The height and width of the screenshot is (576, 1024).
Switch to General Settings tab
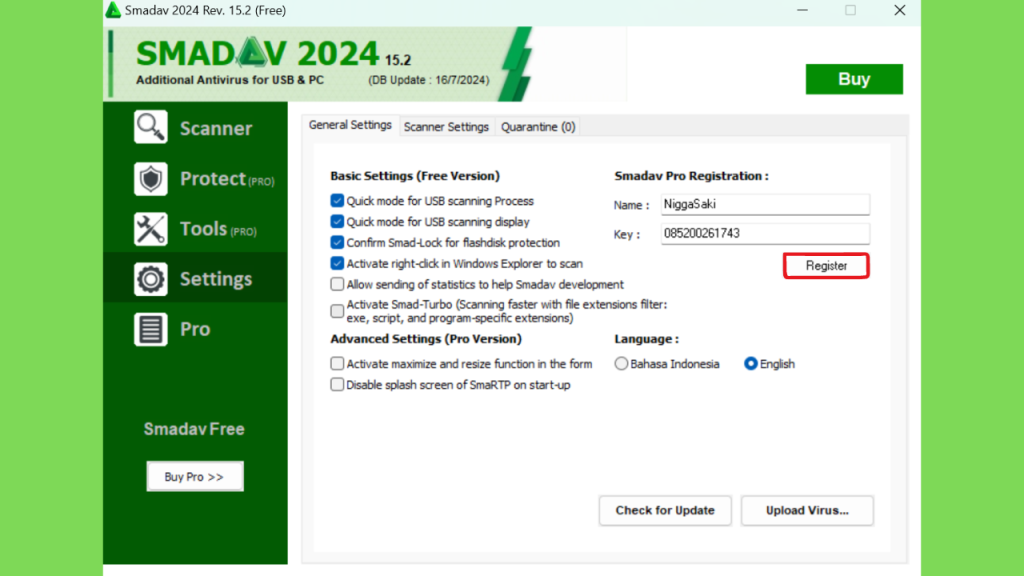click(x=350, y=125)
